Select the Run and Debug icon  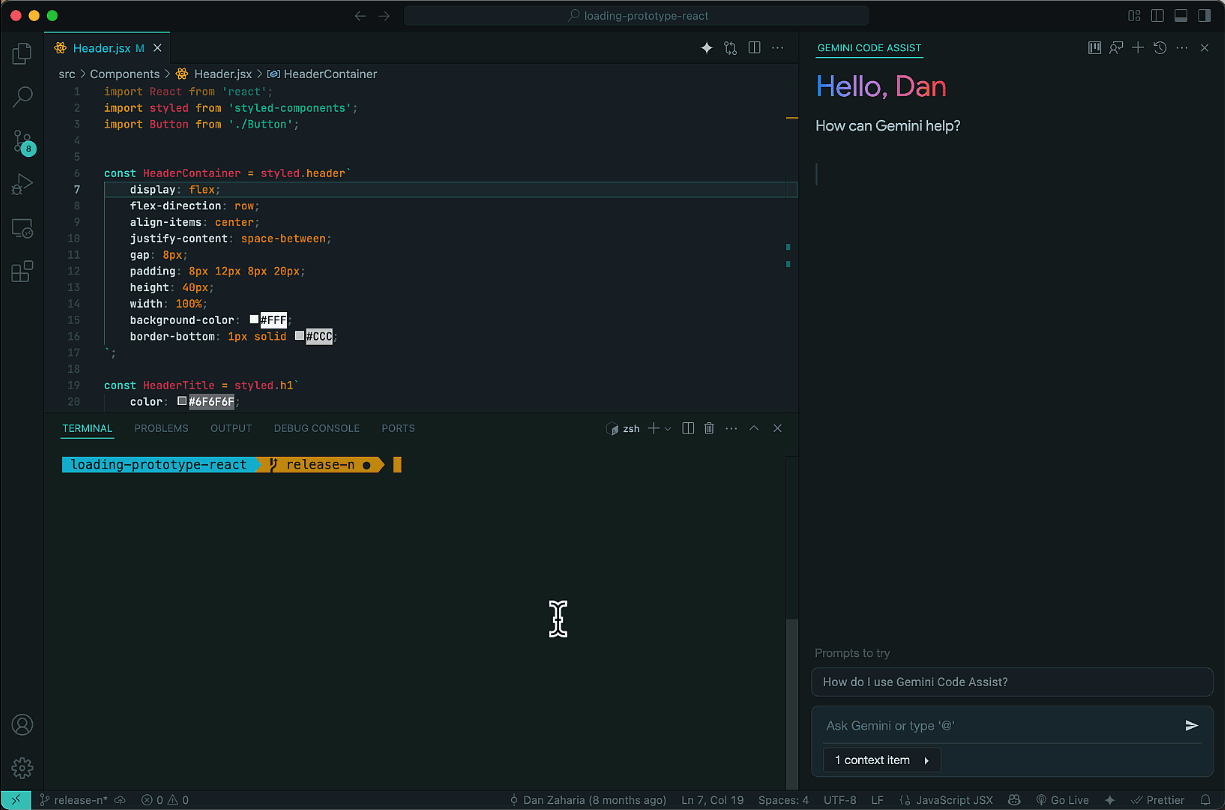click(x=22, y=184)
